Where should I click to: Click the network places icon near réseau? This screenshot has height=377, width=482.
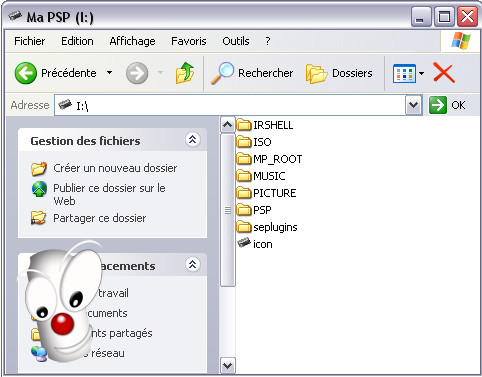[x=39, y=354]
